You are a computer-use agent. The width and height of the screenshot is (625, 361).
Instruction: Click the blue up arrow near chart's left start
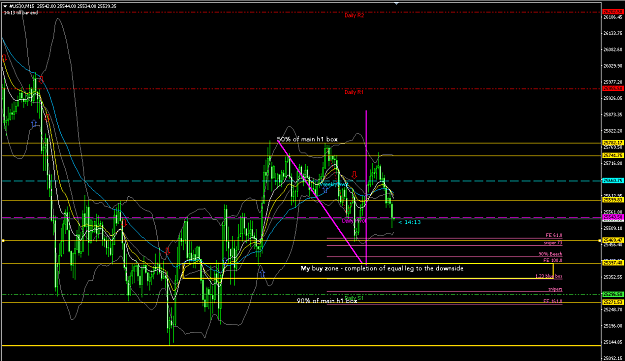[x=34, y=124]
